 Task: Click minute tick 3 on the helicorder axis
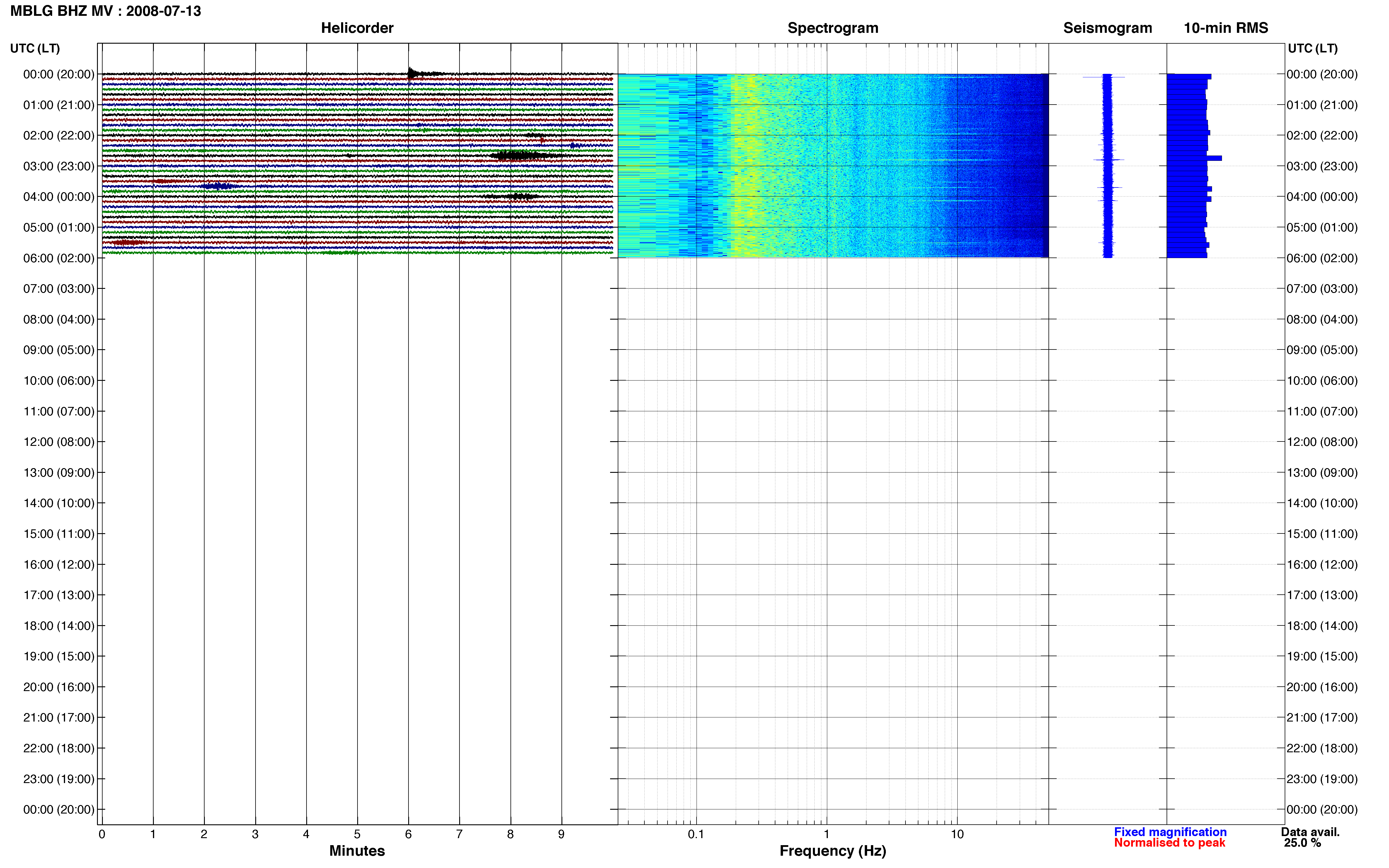pyautogui.click(x=255, y=834)
